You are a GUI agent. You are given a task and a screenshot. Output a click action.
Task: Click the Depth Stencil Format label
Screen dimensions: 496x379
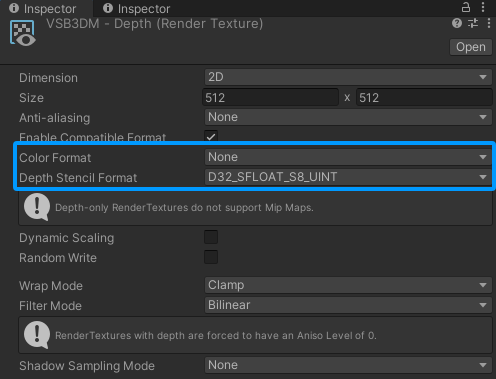pos(78,178)
